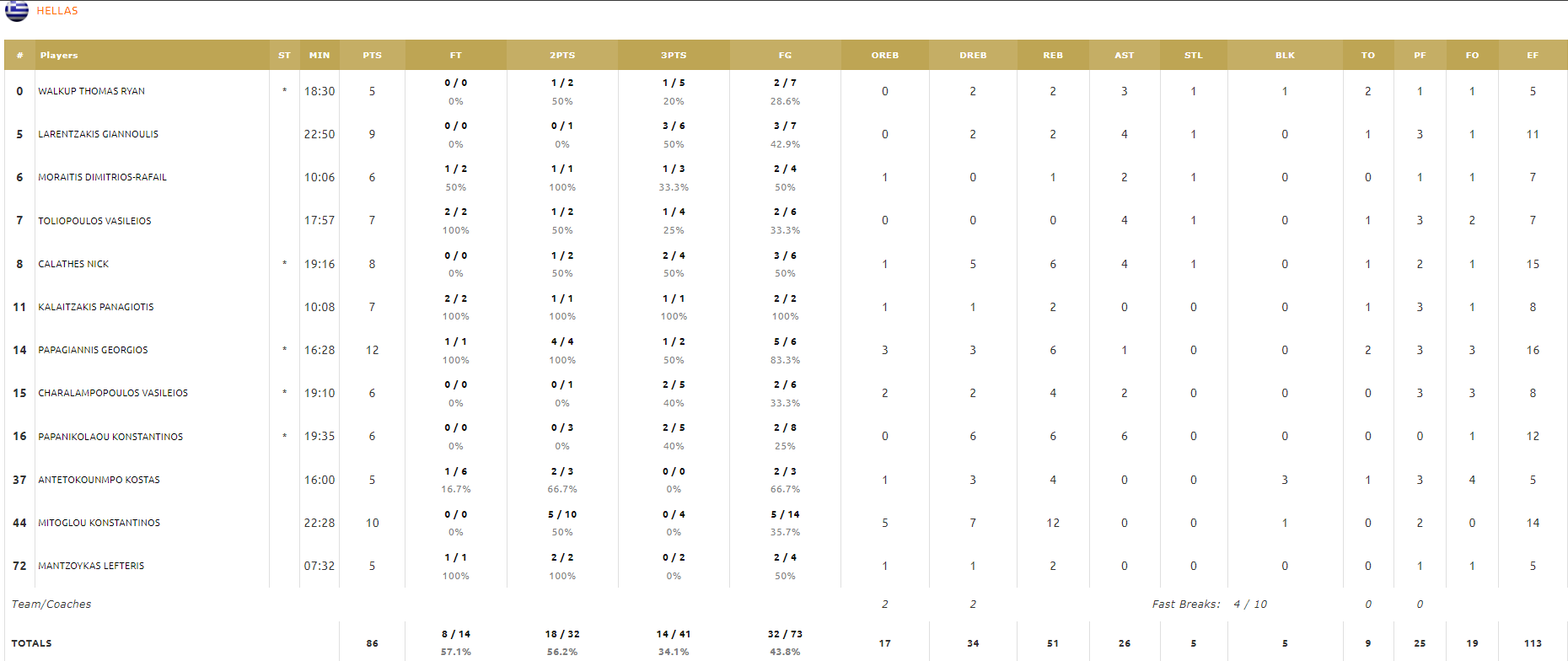Open MANTZOYKAS LEFTERIS player entry
This screenshot has width=1568, height=661.
pos(91,566)
